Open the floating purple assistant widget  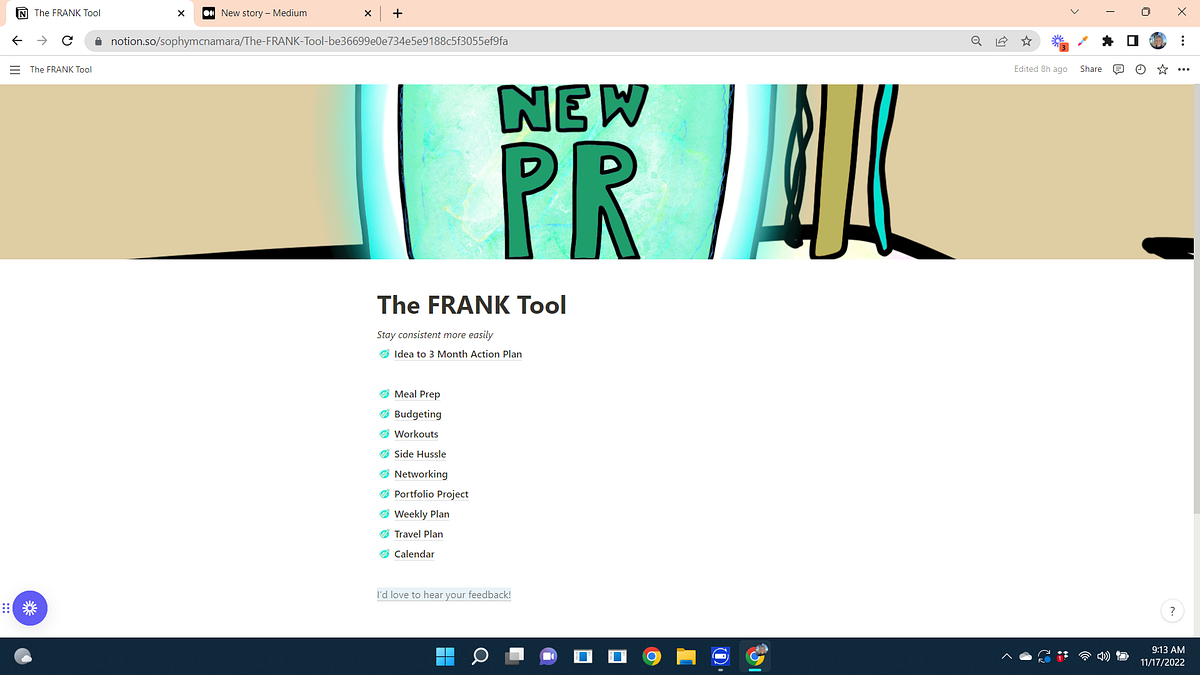click(x=30, y=608)
